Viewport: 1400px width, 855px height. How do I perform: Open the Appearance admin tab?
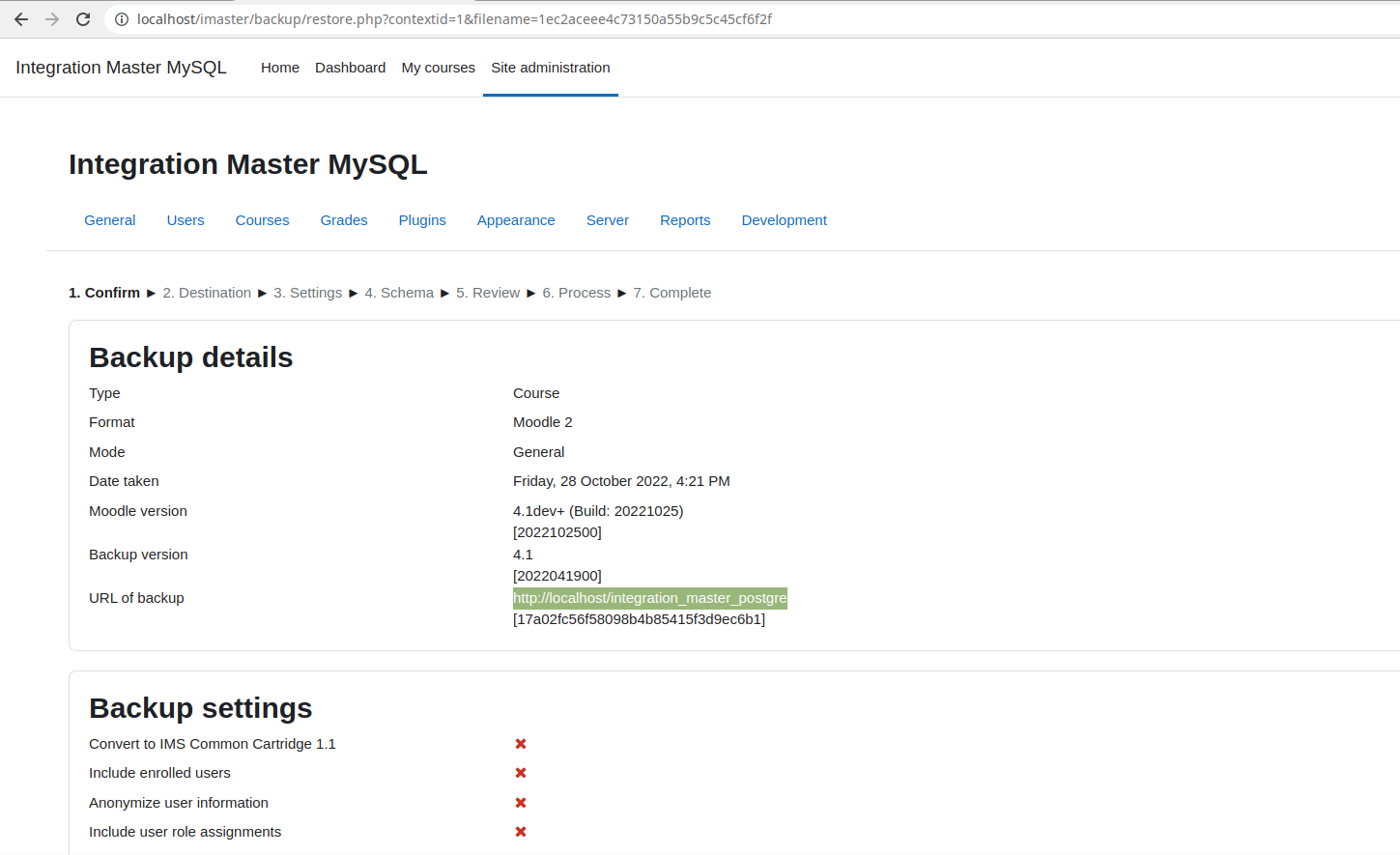(516, 220)
